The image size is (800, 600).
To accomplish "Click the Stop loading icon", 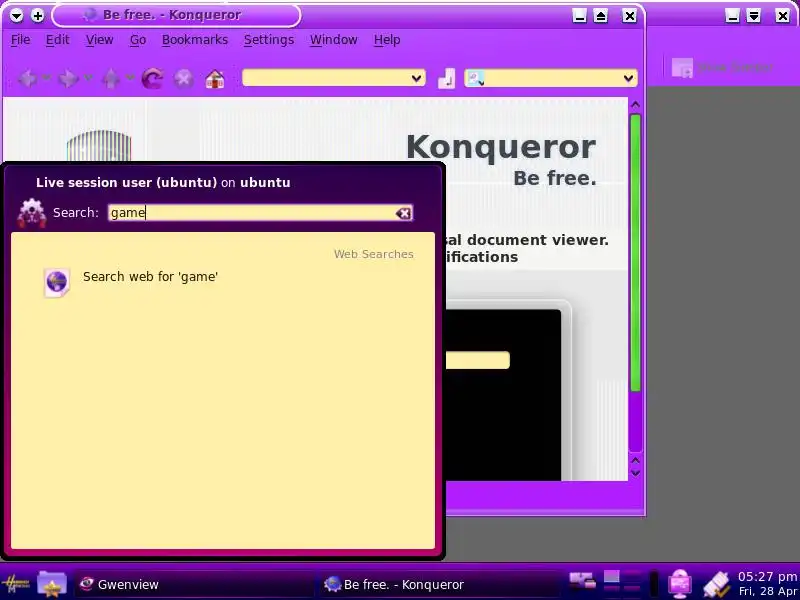I will [x=184, y=79].
